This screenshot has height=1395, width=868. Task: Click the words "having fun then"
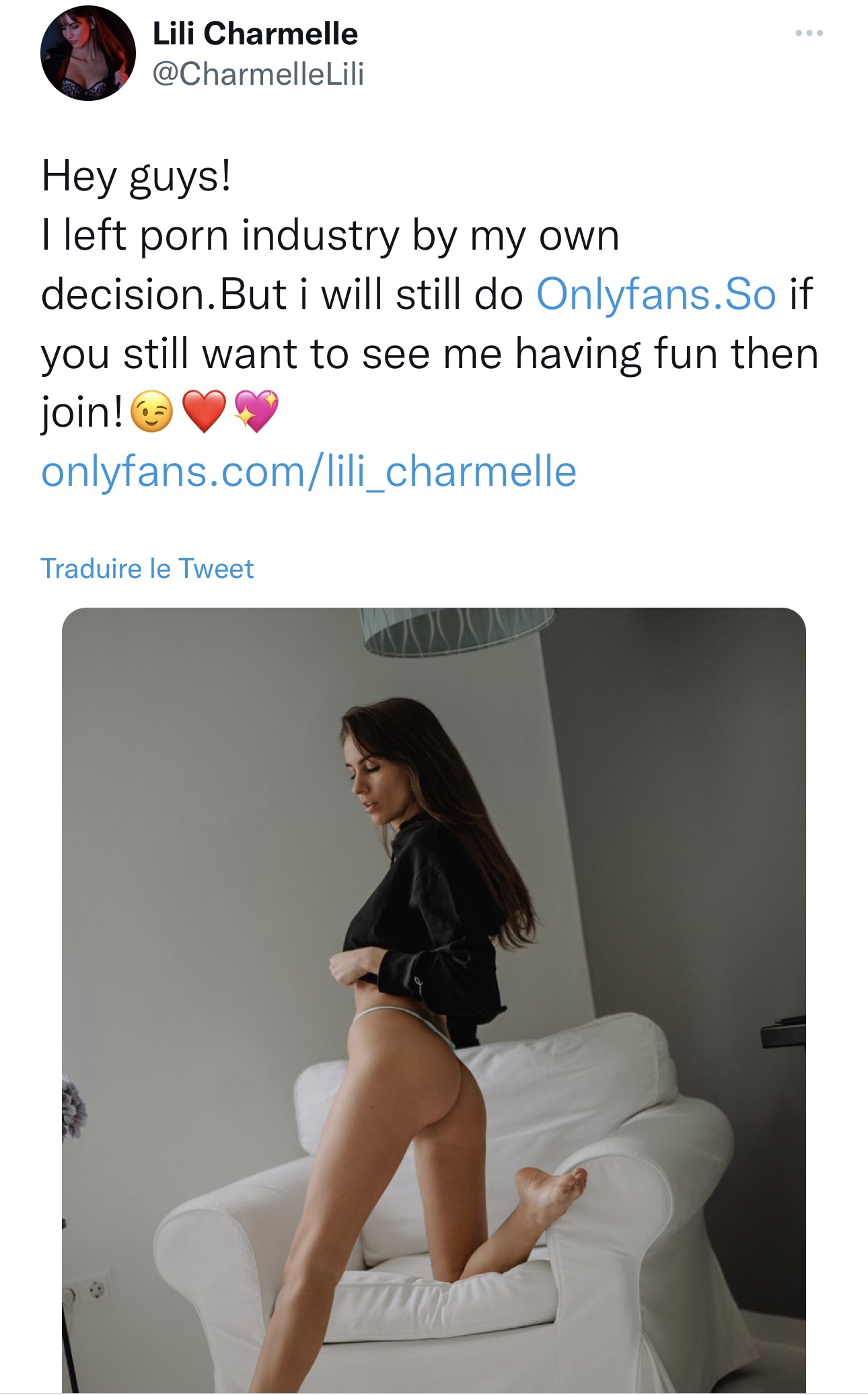point(666,353)
